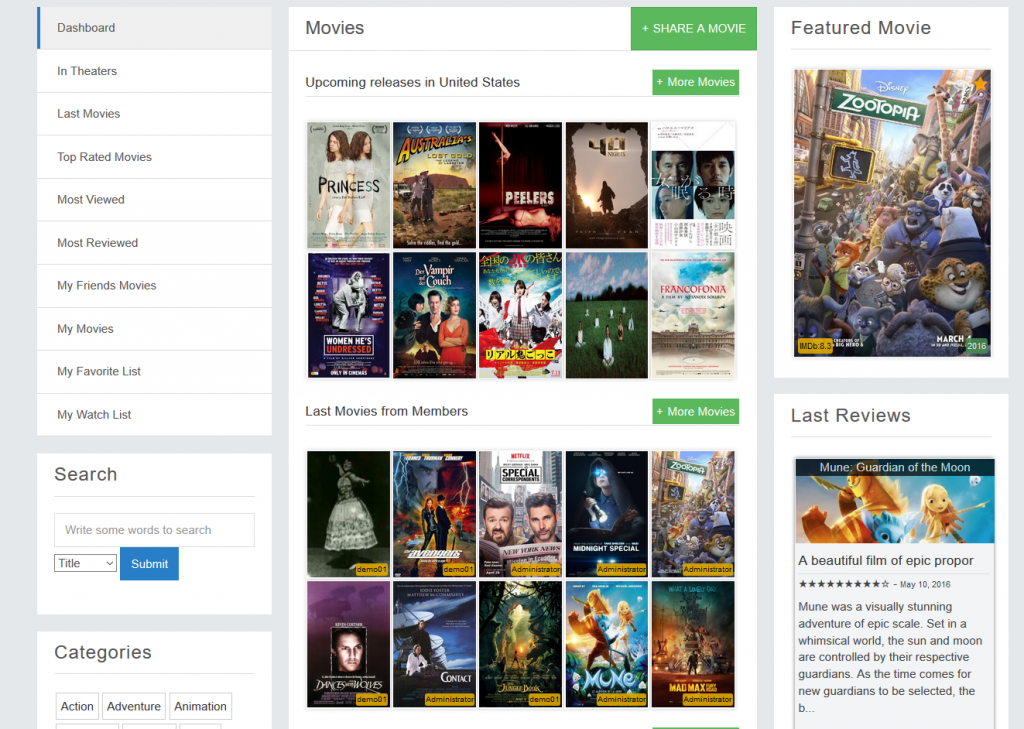Viewport: 1024px width, 729px height.
Task: Click Administrator badge on Midnight Special
Action: point(621,570)
